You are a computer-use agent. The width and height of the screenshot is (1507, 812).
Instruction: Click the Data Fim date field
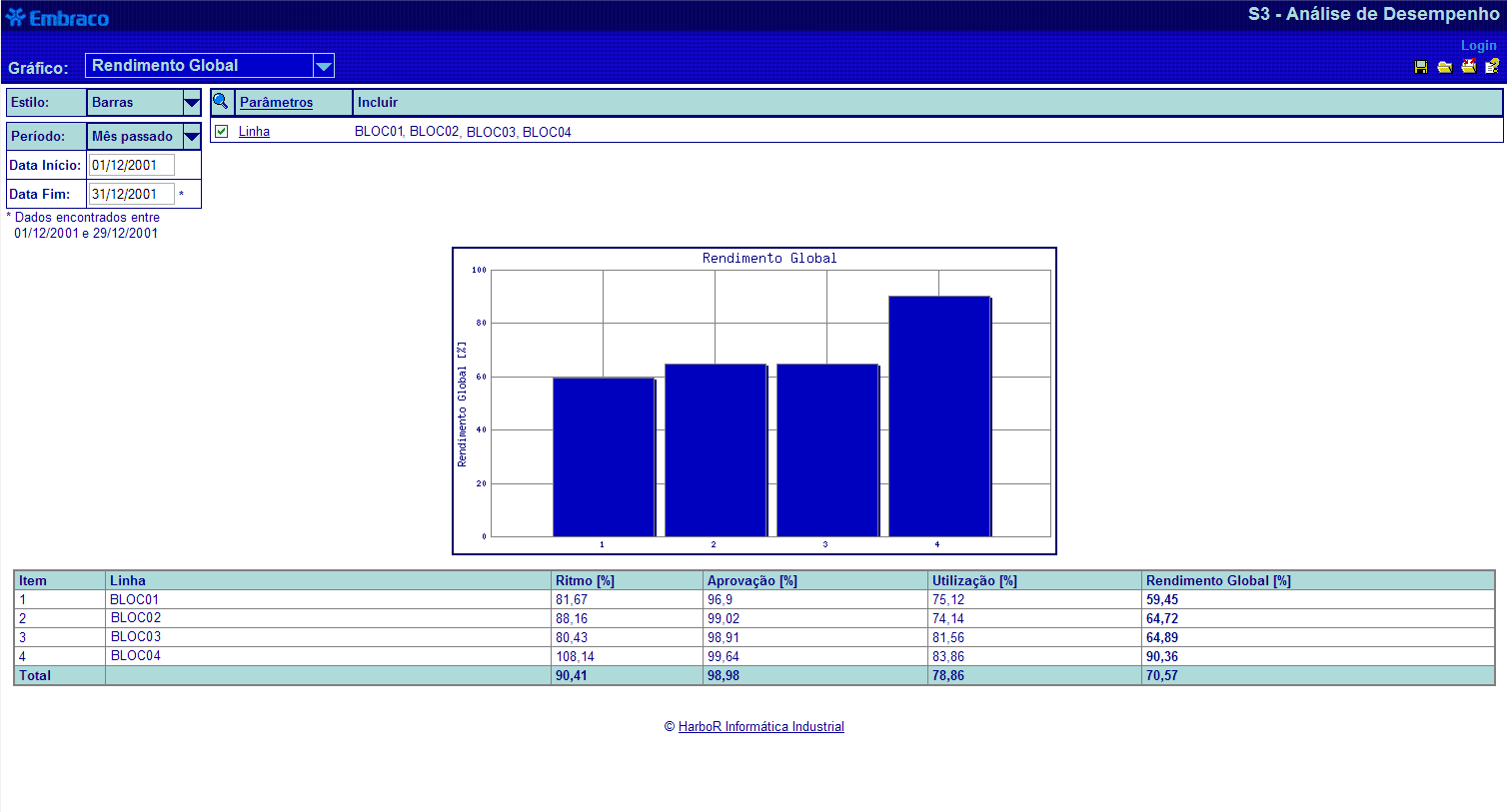(x=132, y=194)
